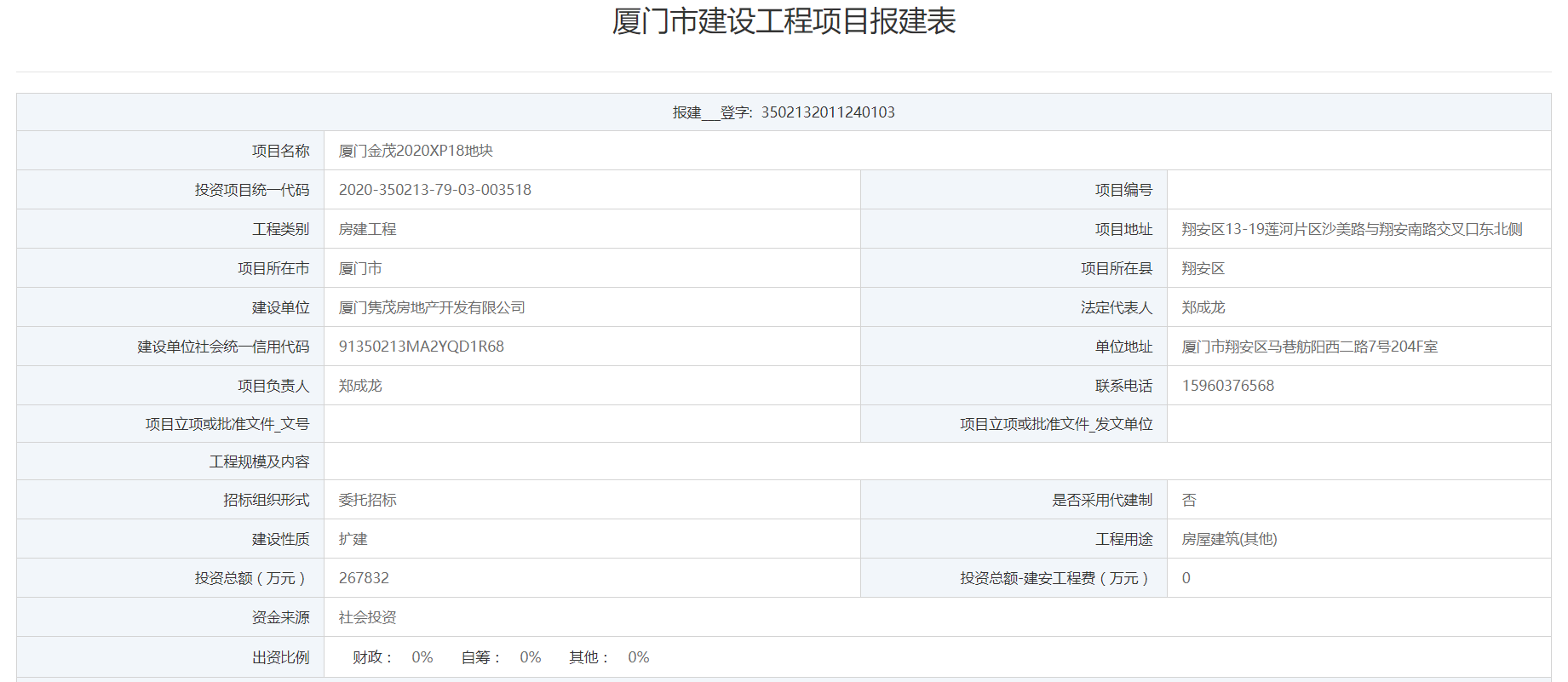Click the 建设性质 label
Screen dimensions: 1568x682
[281, 539]
